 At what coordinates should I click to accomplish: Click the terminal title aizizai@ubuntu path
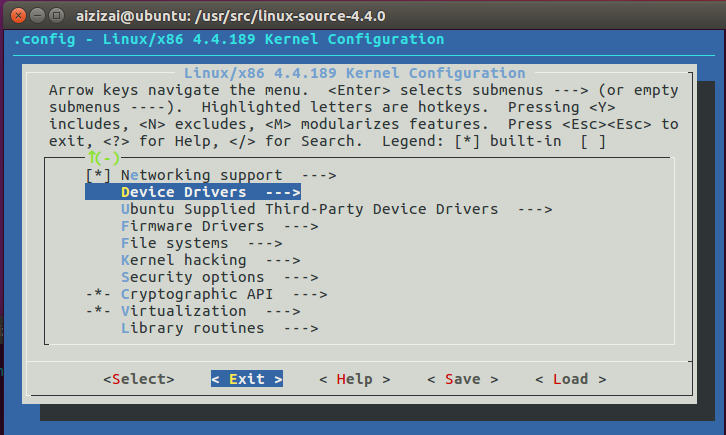(x=231, y=16)
